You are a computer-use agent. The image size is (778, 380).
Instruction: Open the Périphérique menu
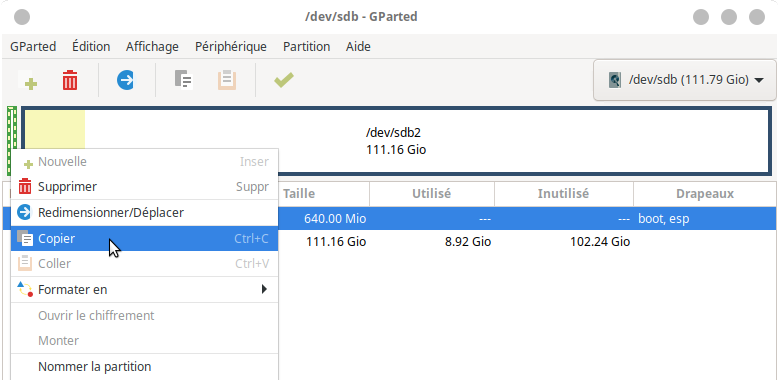click(x=231, y=47)
